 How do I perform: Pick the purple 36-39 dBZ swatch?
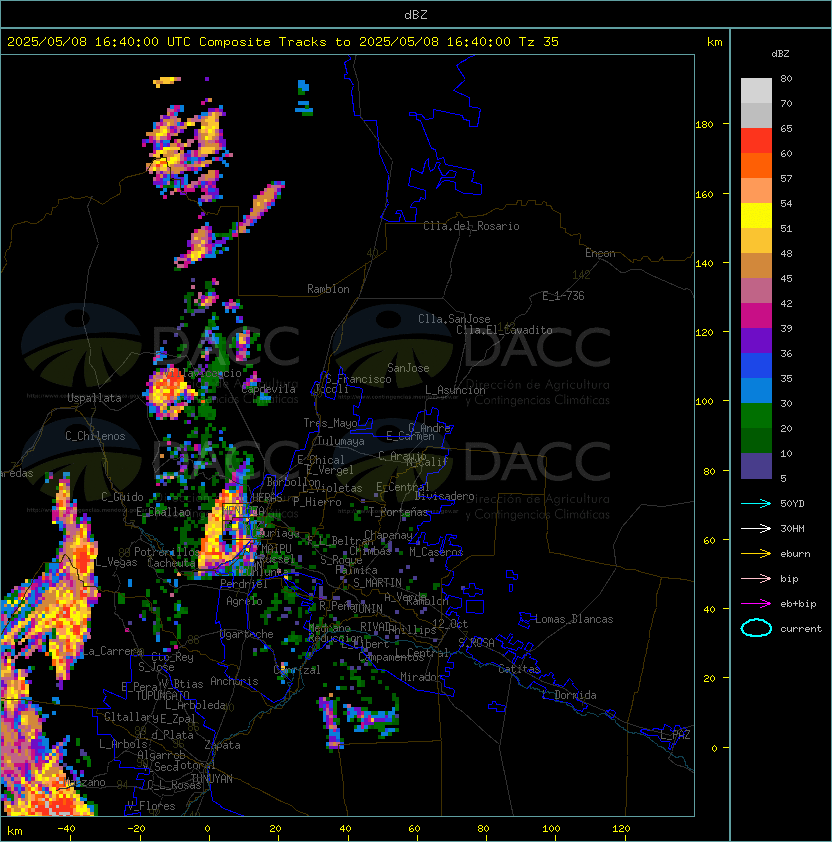(756, 340)
